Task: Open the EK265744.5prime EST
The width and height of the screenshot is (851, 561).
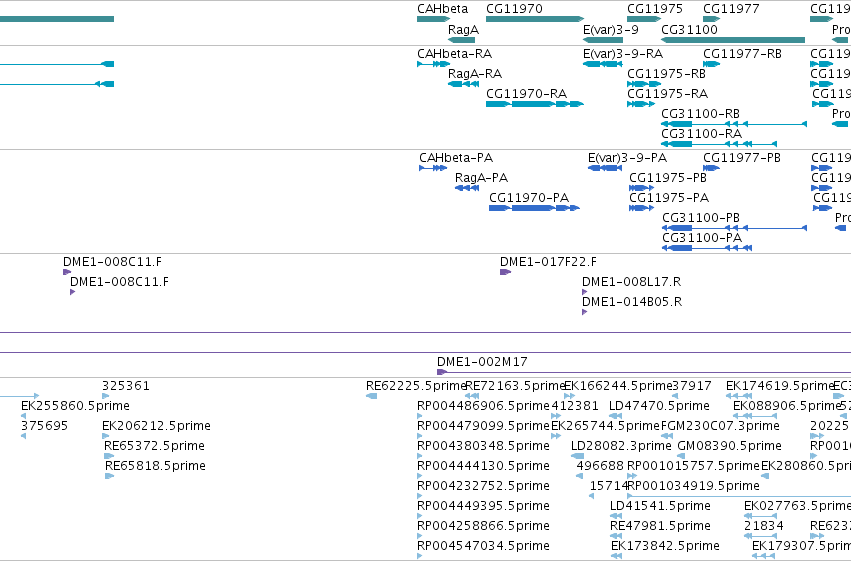Action: click(556, 436)
